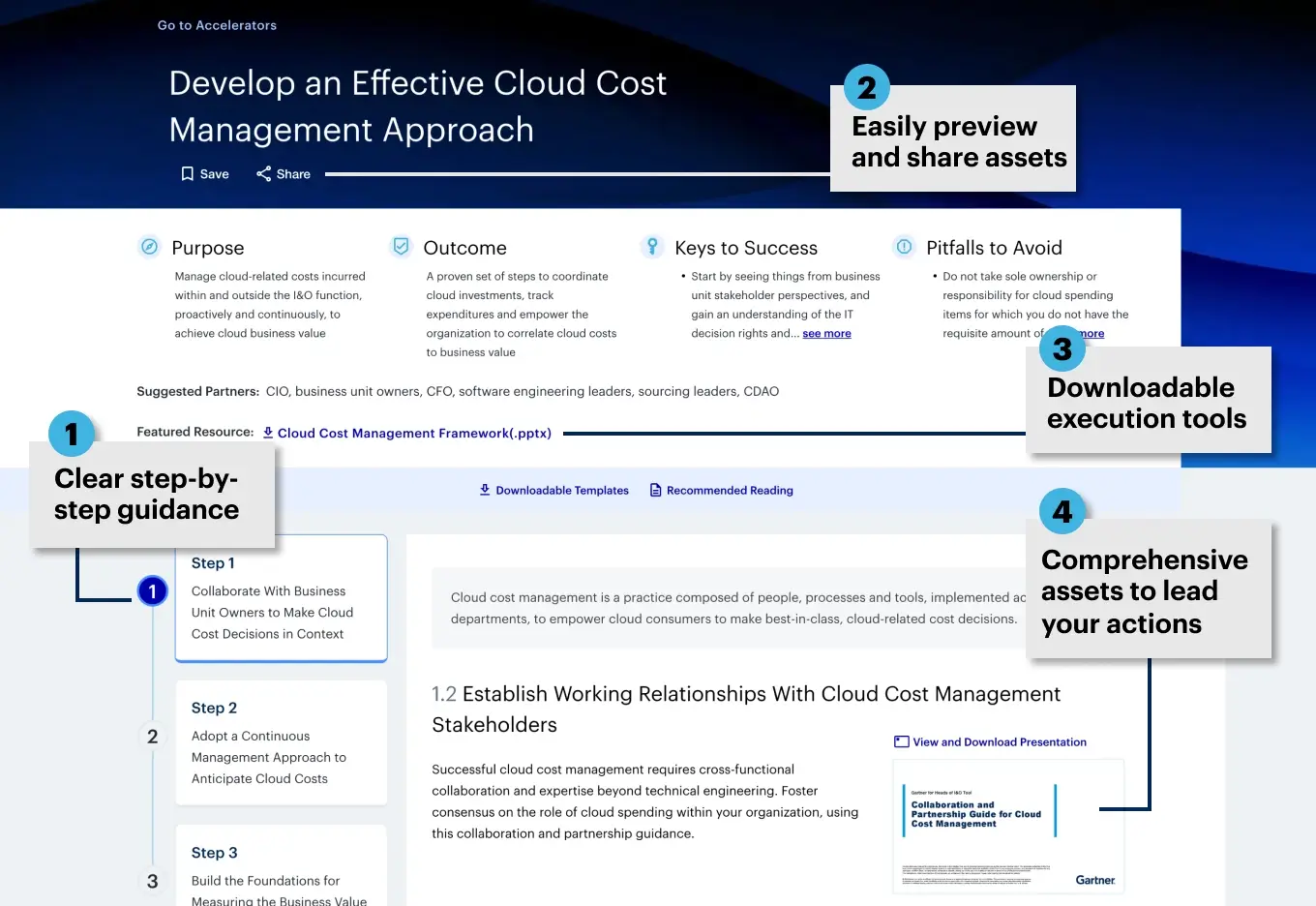Image resolution: width=1316 pixels, height=906 pixels.
Task: Click the Pitfalls to Avoid info icon
Action: tap(903, 246)
